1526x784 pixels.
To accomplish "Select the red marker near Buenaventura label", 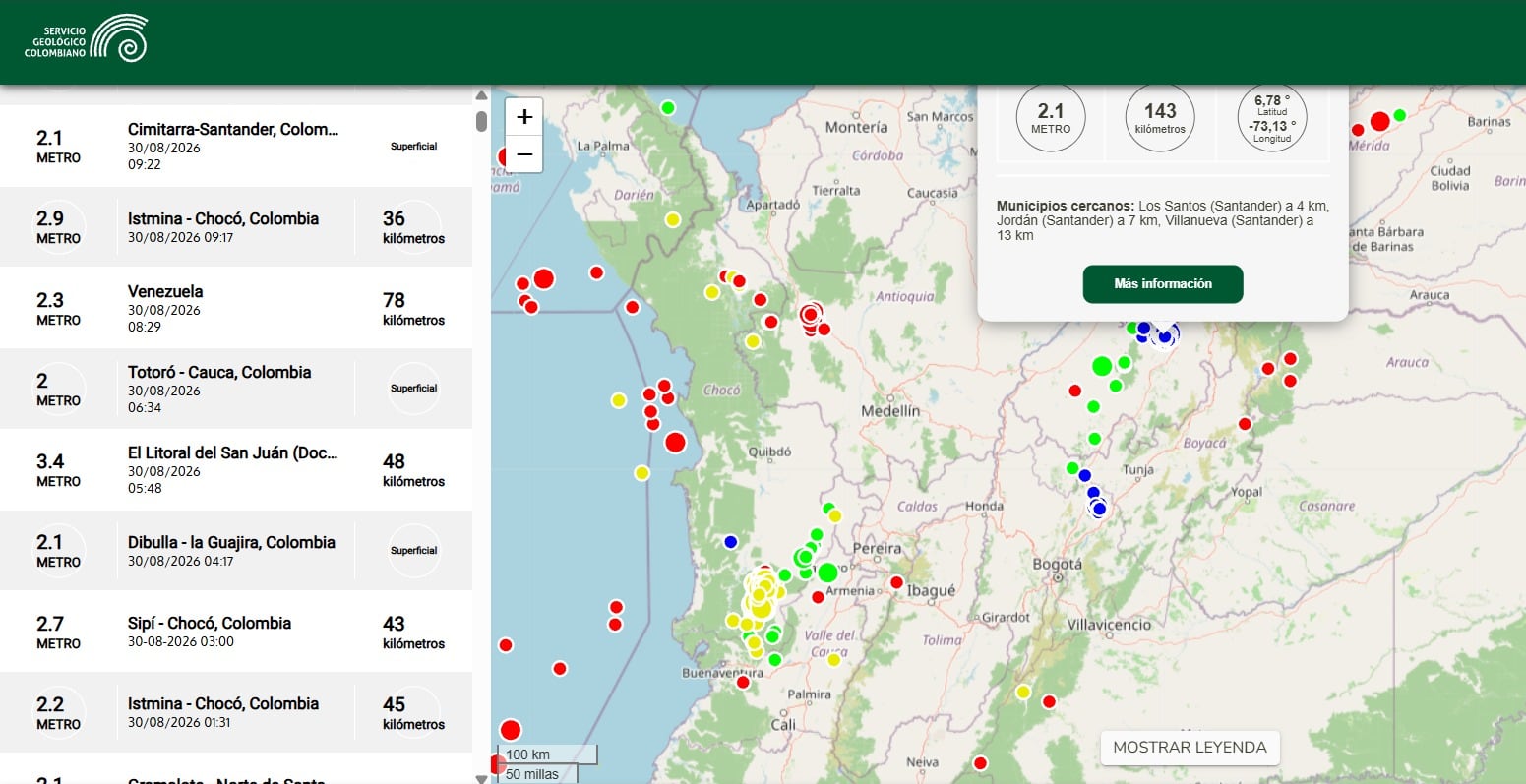I will coord(743,682).
